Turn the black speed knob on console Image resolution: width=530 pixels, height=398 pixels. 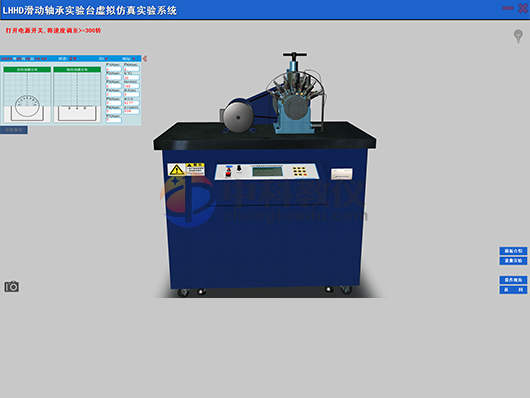[239, 168]
